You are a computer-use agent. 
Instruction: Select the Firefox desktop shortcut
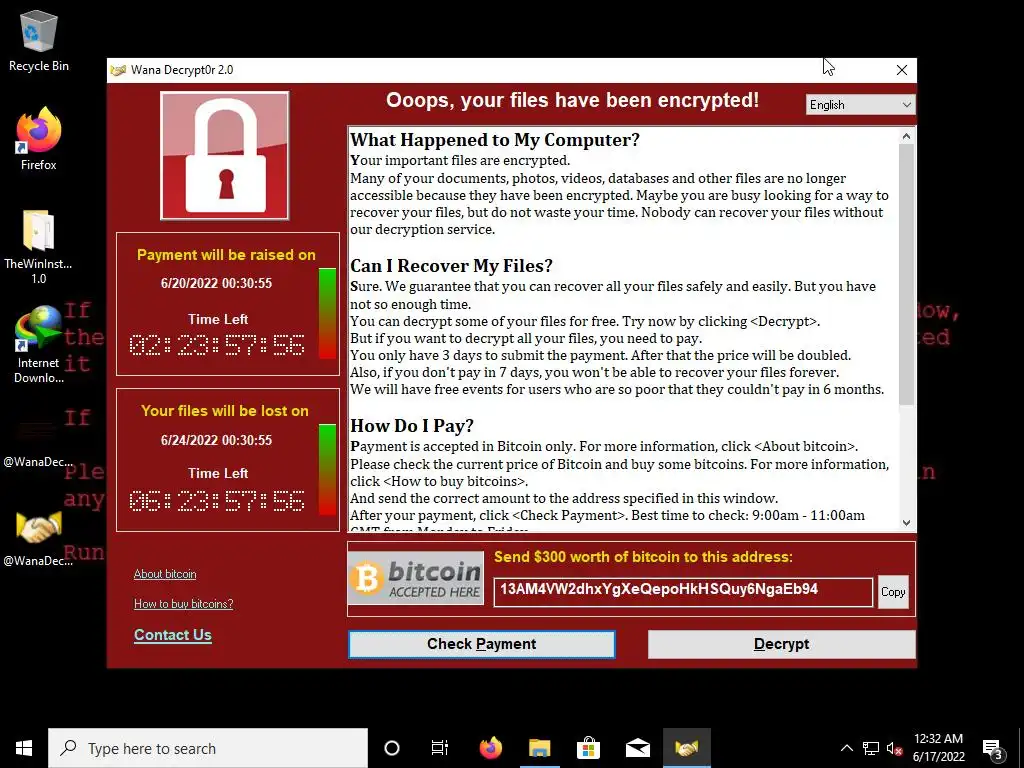tap(39, 138)
